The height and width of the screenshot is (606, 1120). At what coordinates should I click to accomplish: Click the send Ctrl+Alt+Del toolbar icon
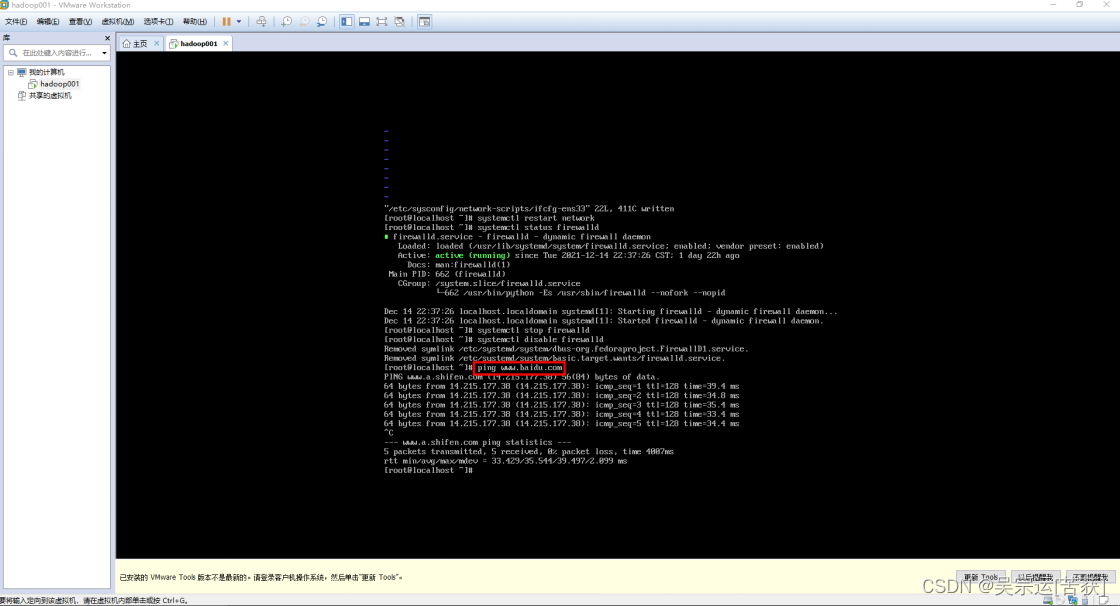(x=261, y=21)
